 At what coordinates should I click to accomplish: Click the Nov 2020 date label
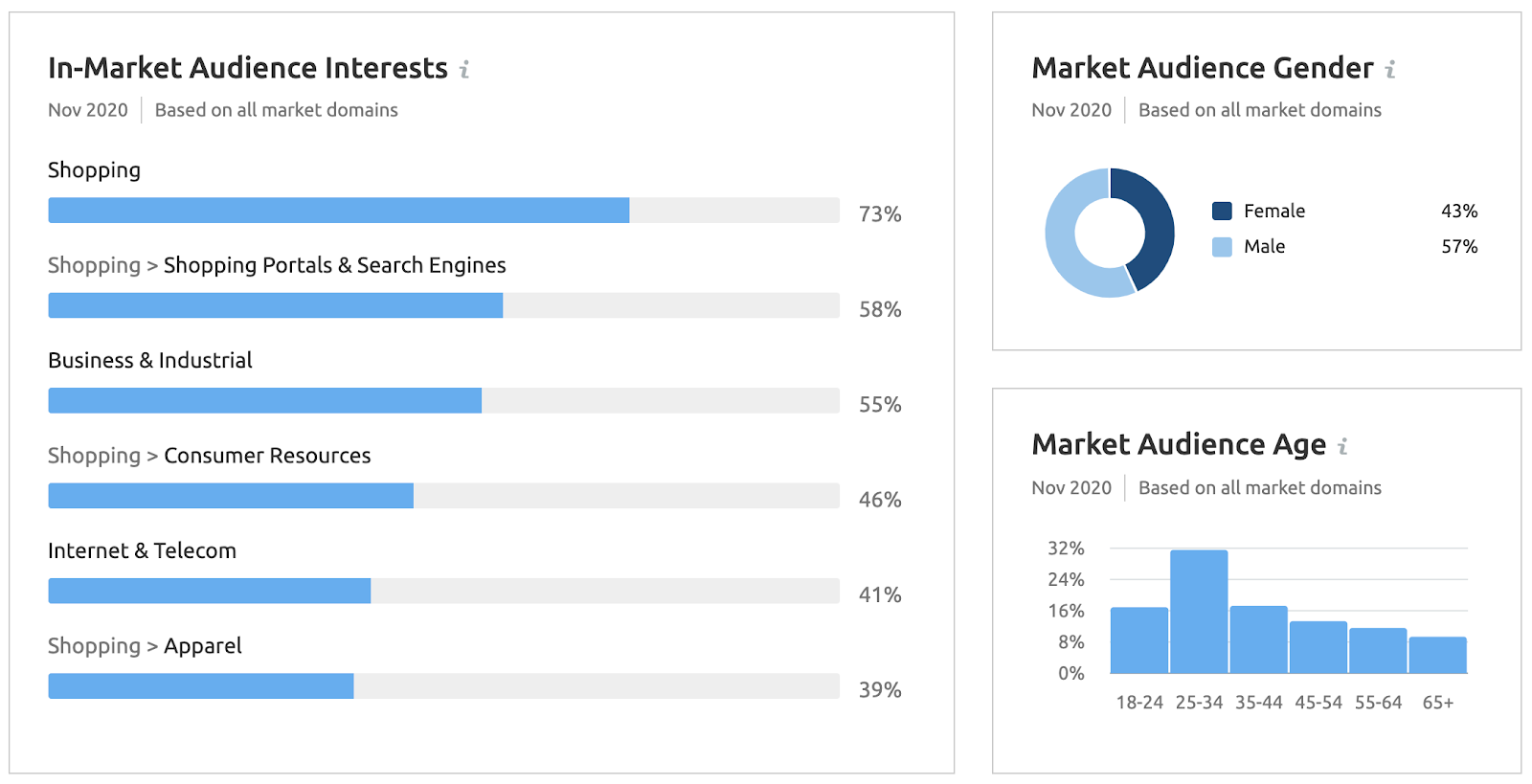(87, 109)
